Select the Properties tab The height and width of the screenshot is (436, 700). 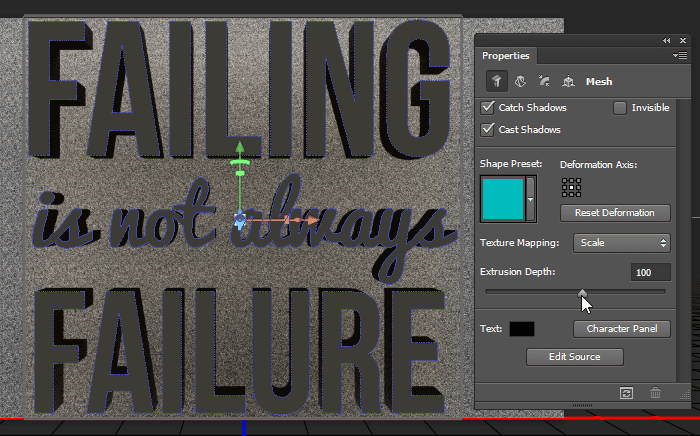pos(505,56)
